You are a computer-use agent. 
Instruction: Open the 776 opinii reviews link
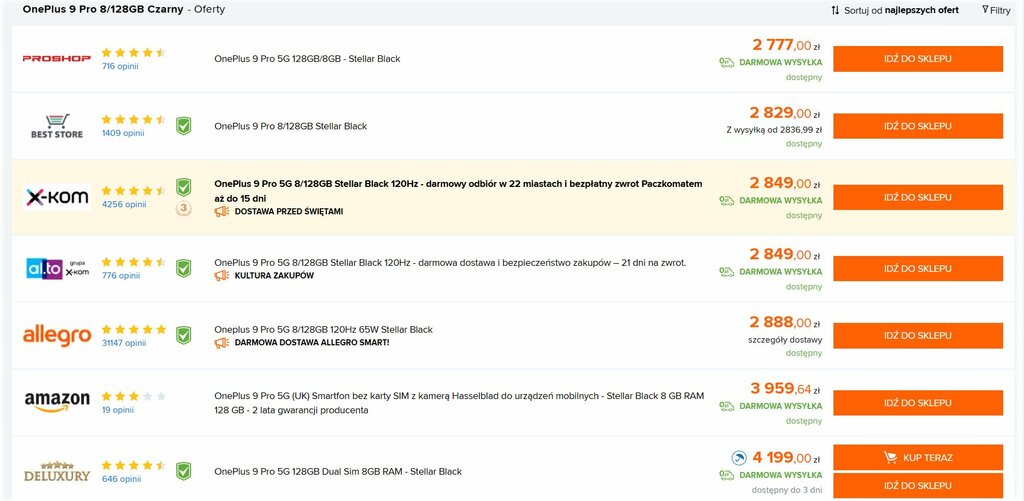[121, 276]
